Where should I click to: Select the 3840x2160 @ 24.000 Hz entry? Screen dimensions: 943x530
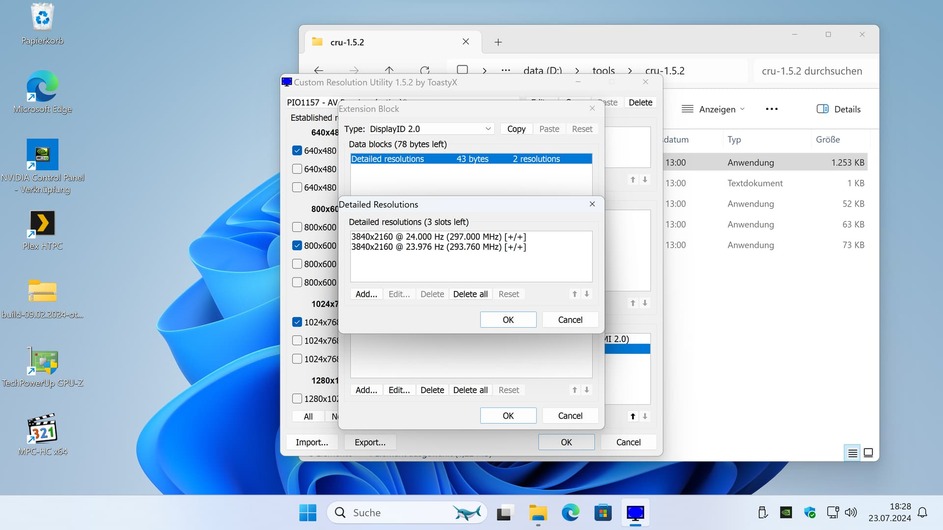[x=438, y=237]
